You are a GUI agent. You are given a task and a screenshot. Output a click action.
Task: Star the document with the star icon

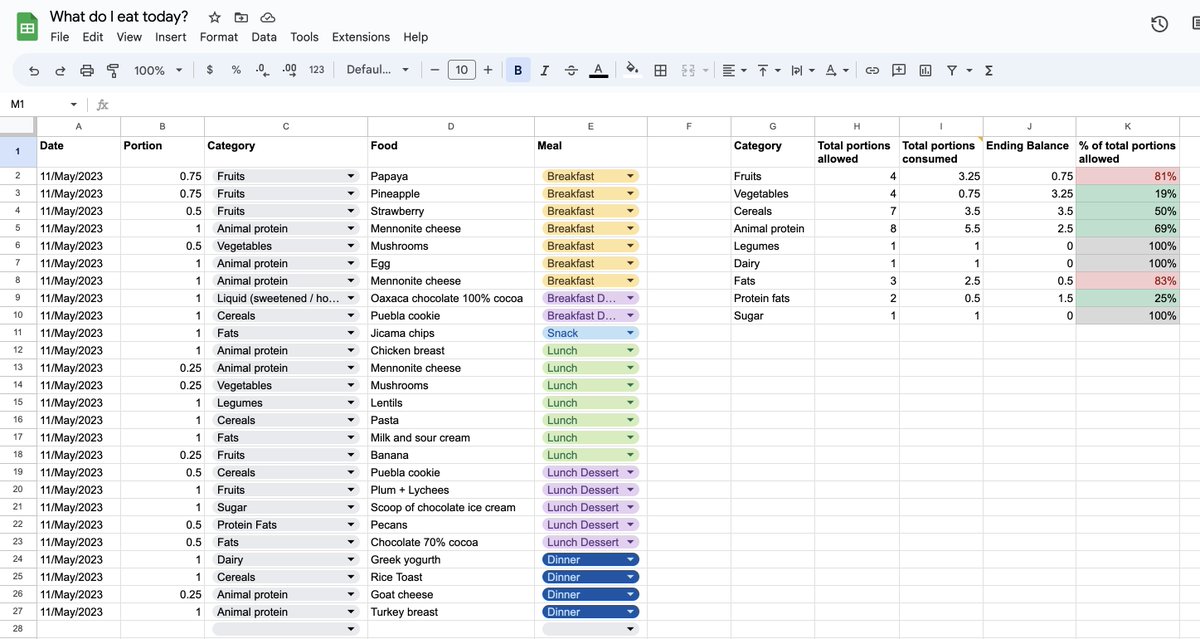pos(214,17)
